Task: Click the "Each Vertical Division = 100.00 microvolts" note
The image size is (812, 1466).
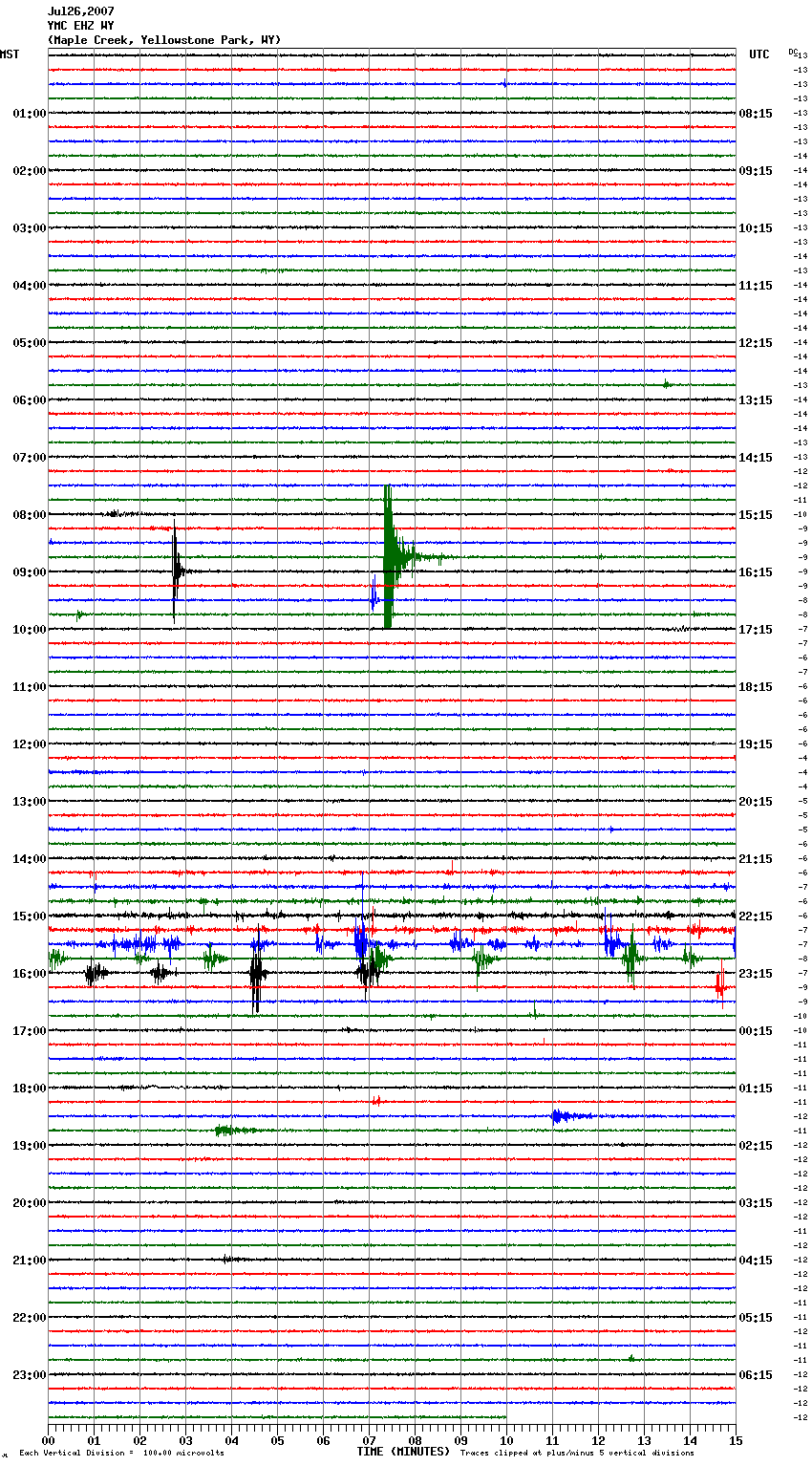Action: [x=121, y=1454]
